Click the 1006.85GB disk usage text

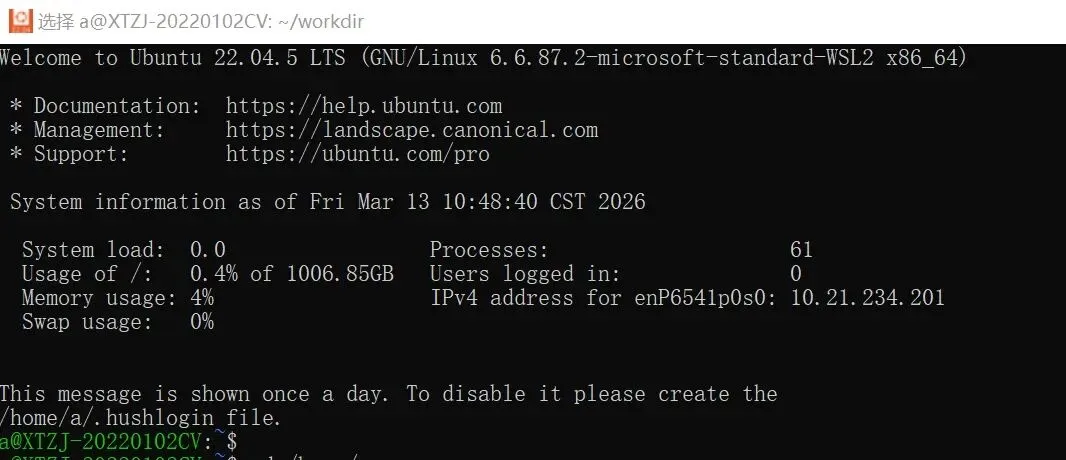[x=340, y=274]
